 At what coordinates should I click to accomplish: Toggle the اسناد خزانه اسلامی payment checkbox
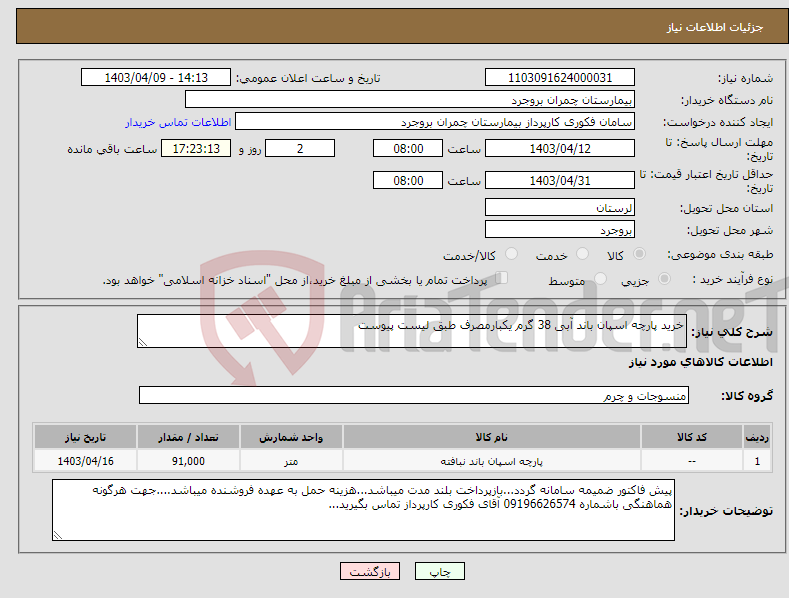click(501, 278)
